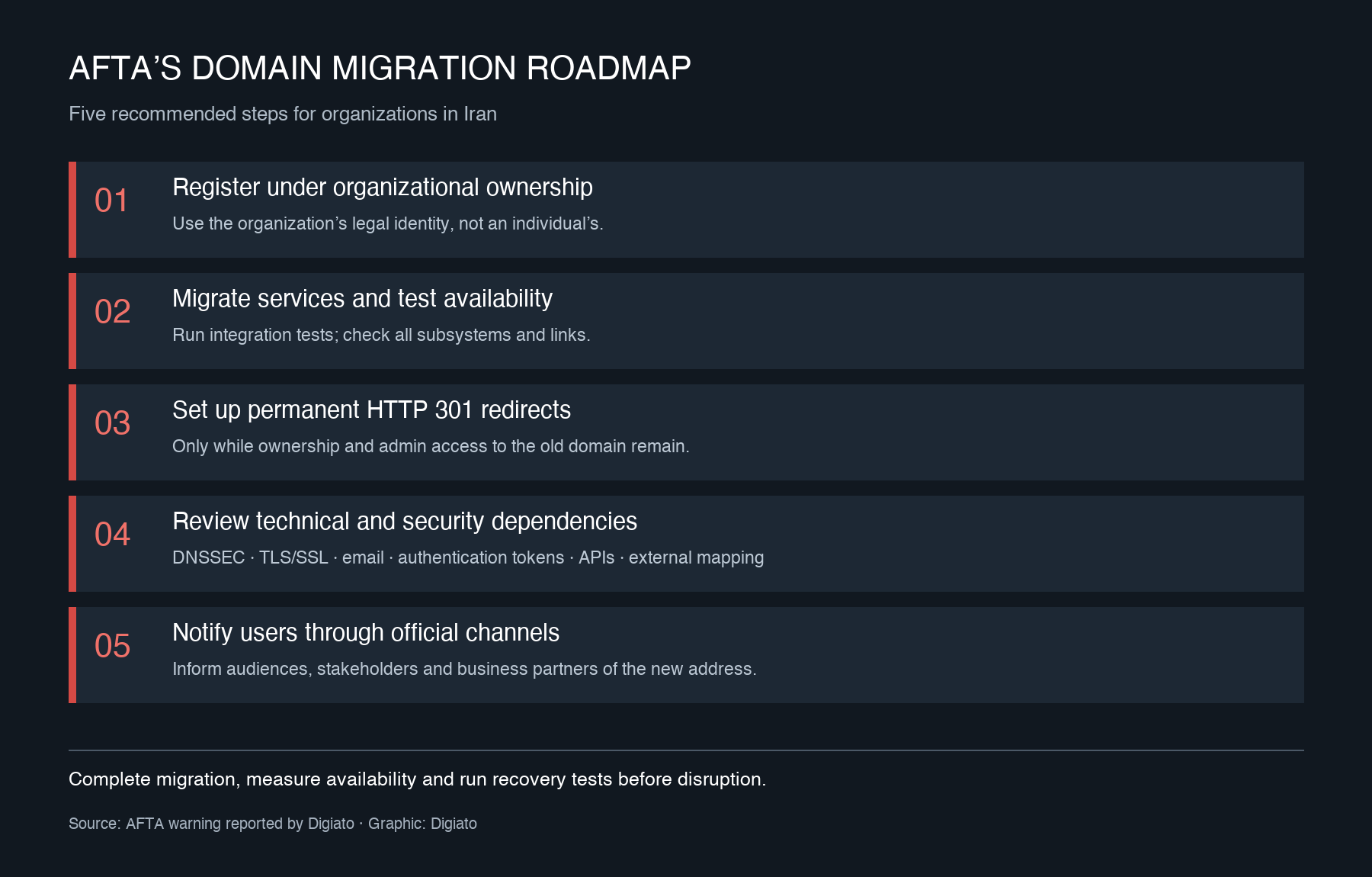Screen dimensions: 1372x877
Task: Click the "Complete migration, measure availability" summary sentence
Action: 417,779
